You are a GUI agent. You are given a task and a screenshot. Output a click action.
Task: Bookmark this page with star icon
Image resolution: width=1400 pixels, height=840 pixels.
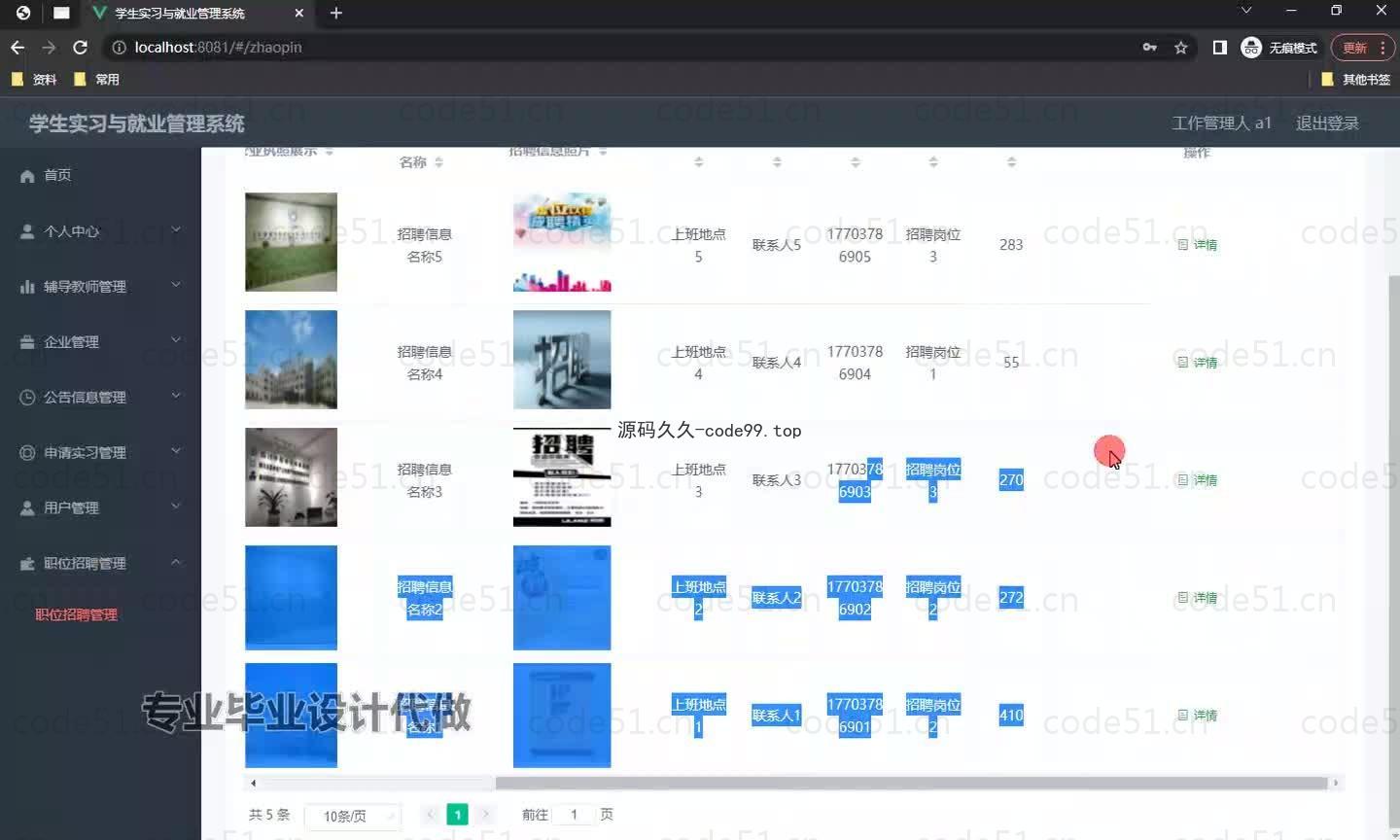pyautogui.click(x=1181, y=47)
